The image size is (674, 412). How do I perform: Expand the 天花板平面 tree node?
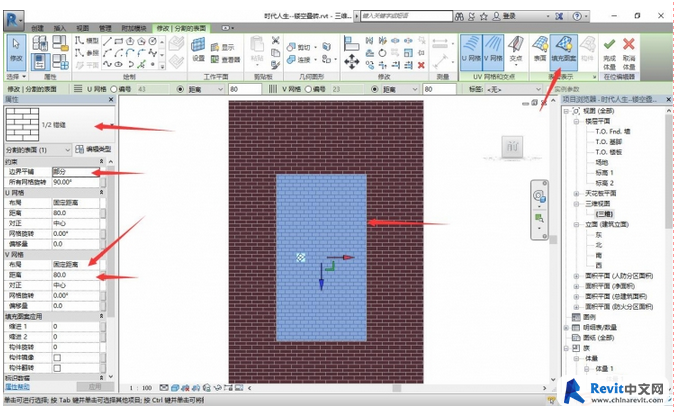click(576, 194)
